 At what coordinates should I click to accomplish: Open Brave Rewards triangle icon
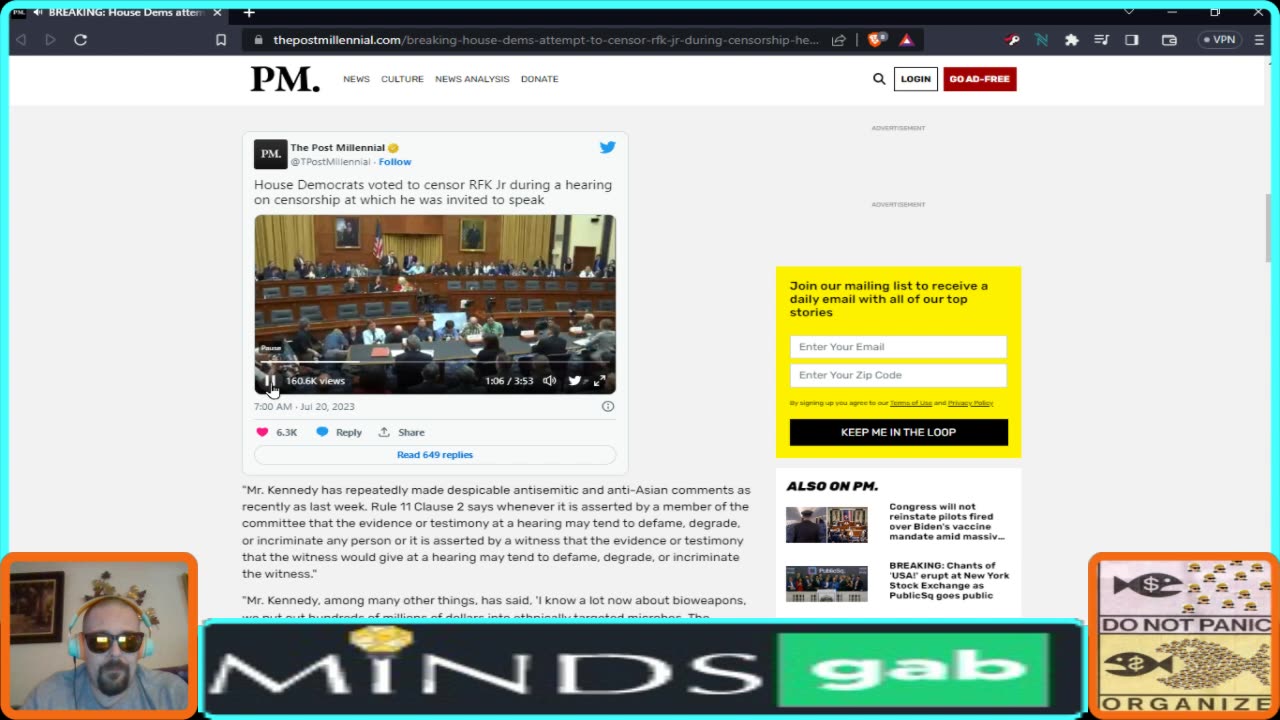click(x=906, y=40)
